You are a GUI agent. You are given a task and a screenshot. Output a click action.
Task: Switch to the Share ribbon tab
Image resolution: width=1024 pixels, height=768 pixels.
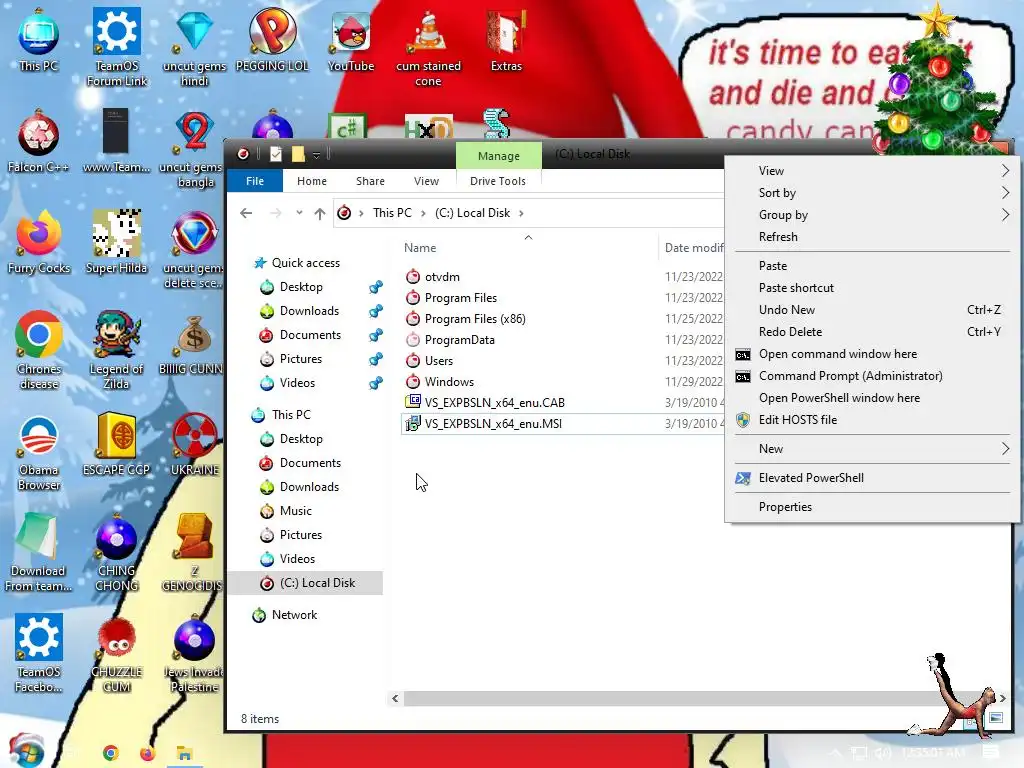[370, 181]
